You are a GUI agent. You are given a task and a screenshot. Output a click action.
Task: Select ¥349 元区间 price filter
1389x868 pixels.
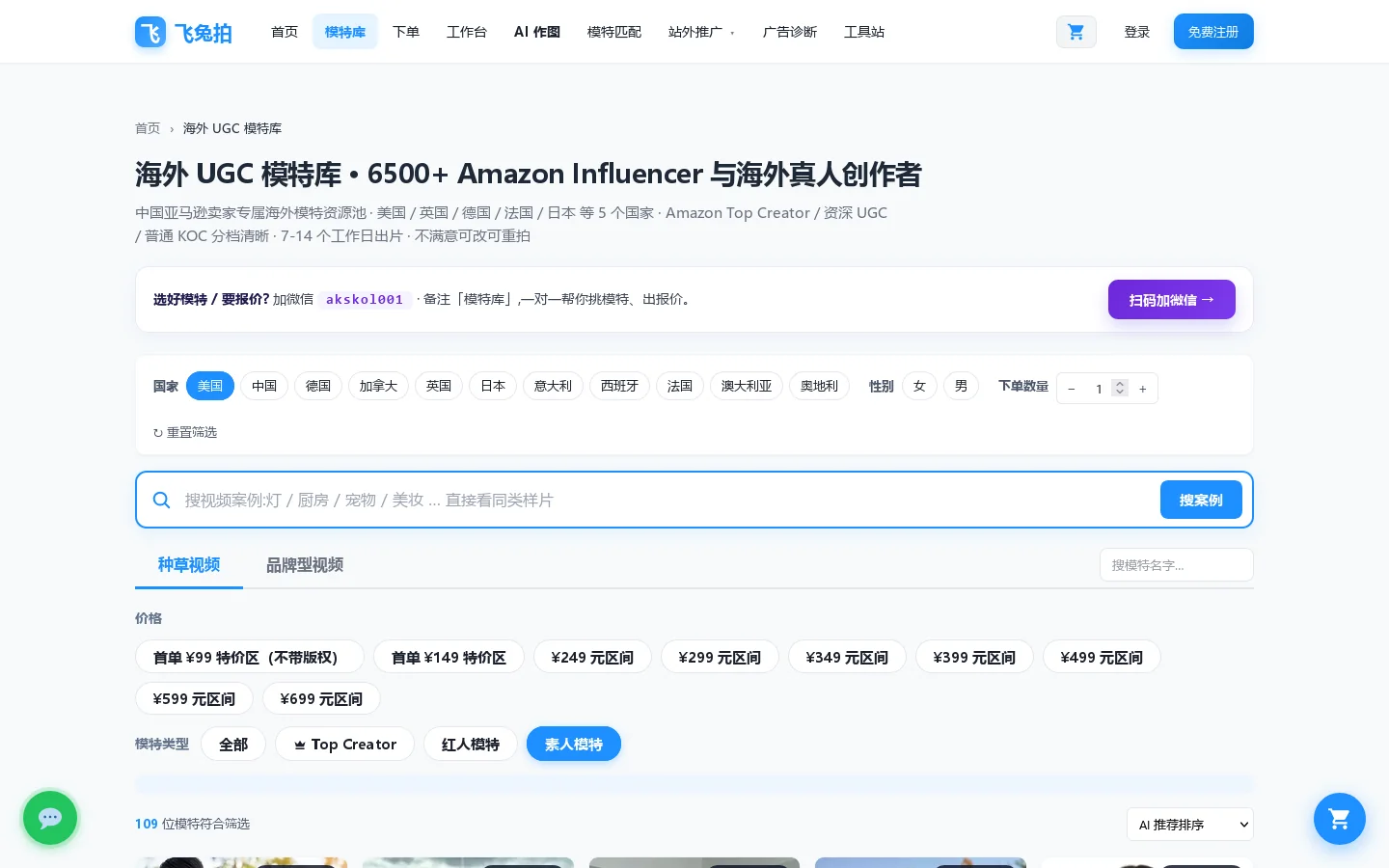click(847, 657)
